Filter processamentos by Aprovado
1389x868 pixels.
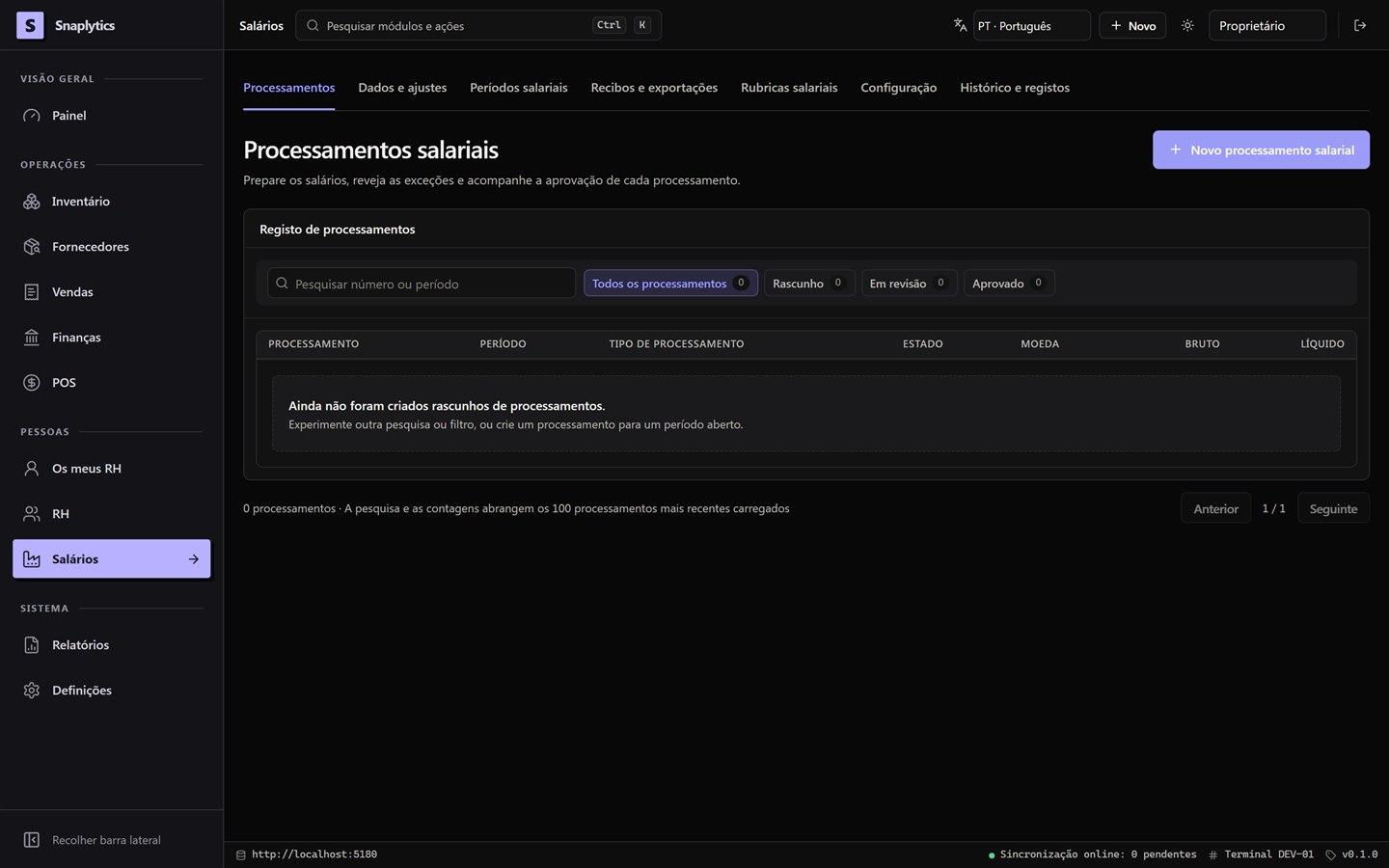coord(1009,284)
